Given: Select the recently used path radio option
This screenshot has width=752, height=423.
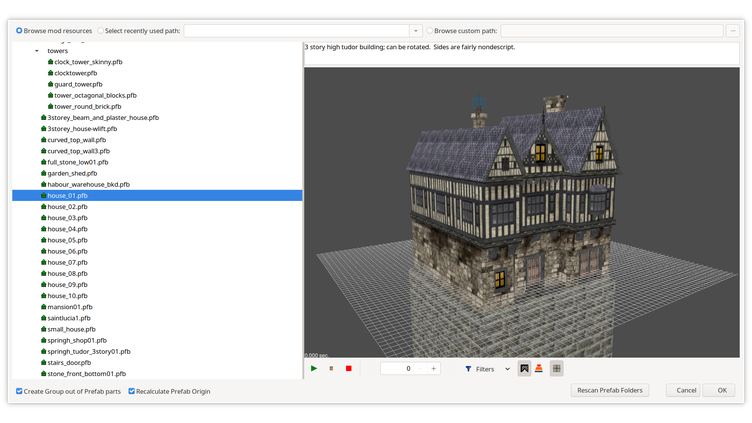Looking at the screenshot, I should point(101,31).
